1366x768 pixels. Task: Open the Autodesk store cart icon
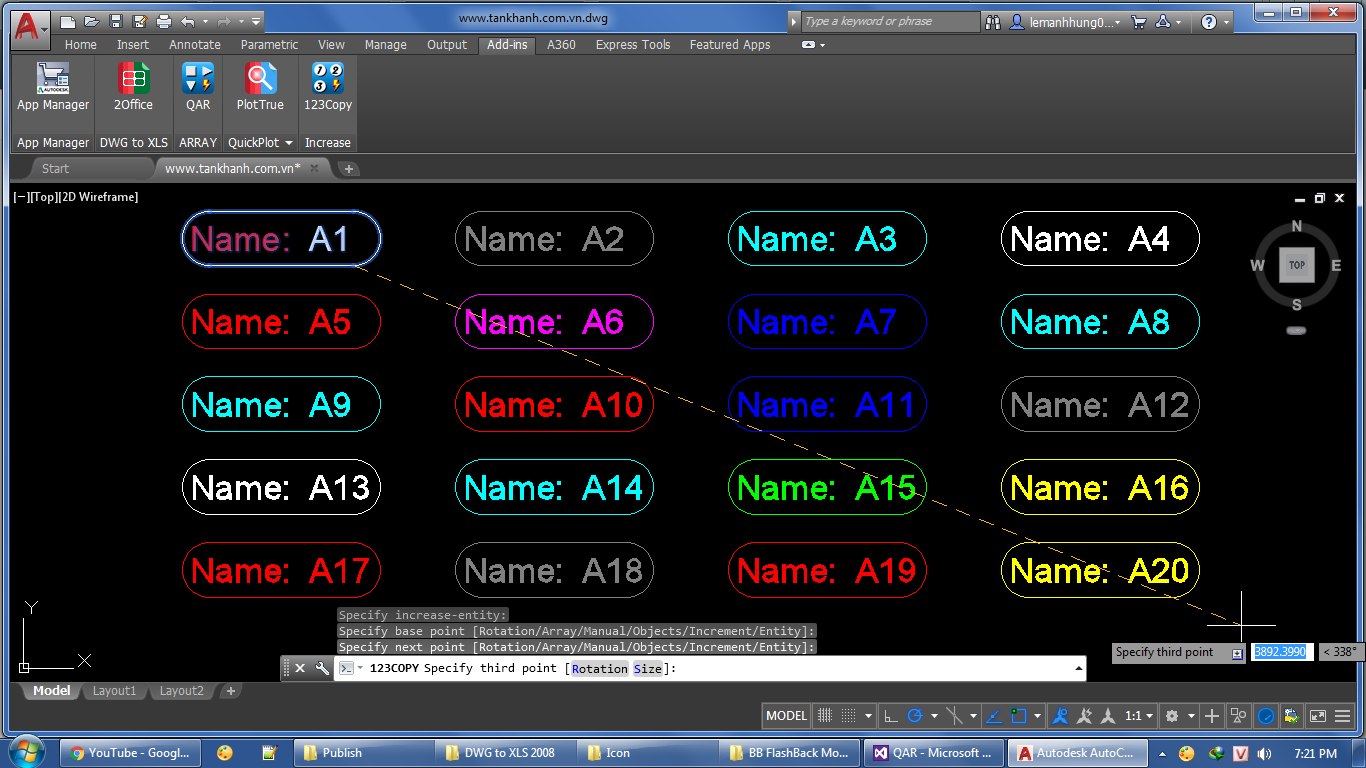(x=1138, y=21)
